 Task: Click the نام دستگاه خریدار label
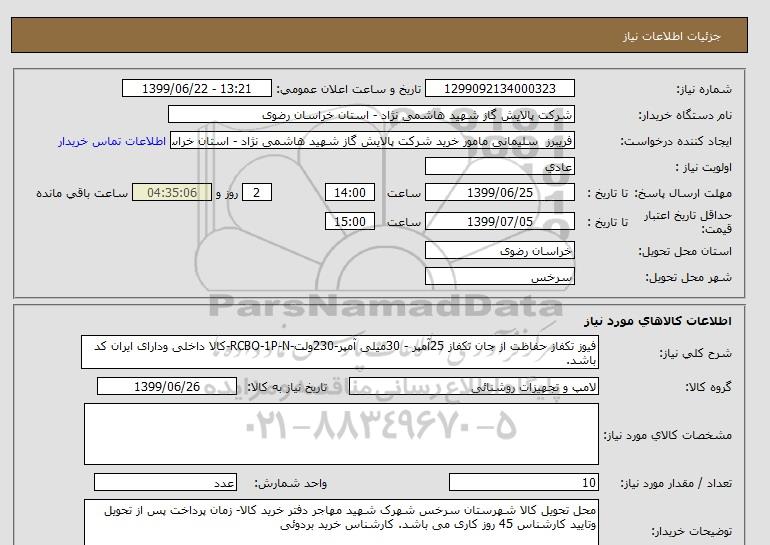(685, 115)
